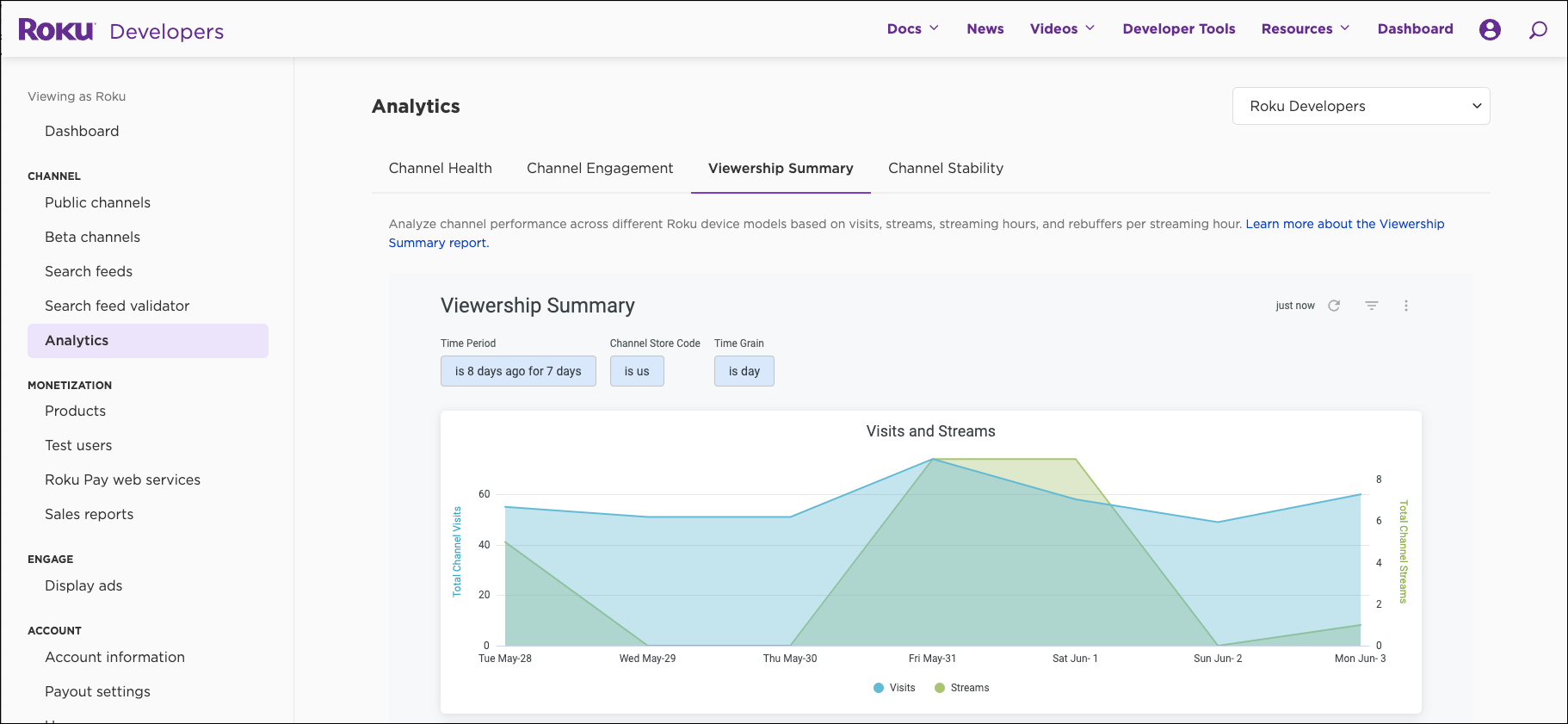Open the three-dot dashboard actions menu
This screenshot has height=724, width=1568.
pos(1406,306)
